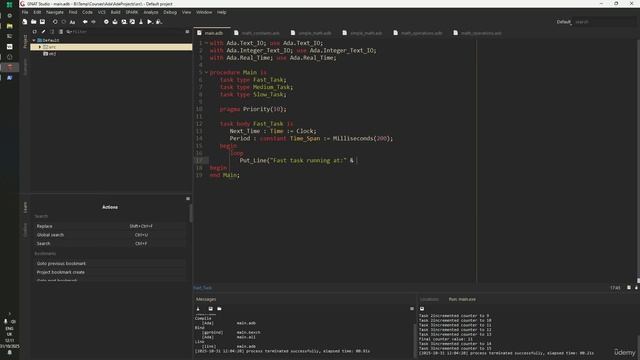Click the ENG language indicator in taskbar

tap(9, 328)
